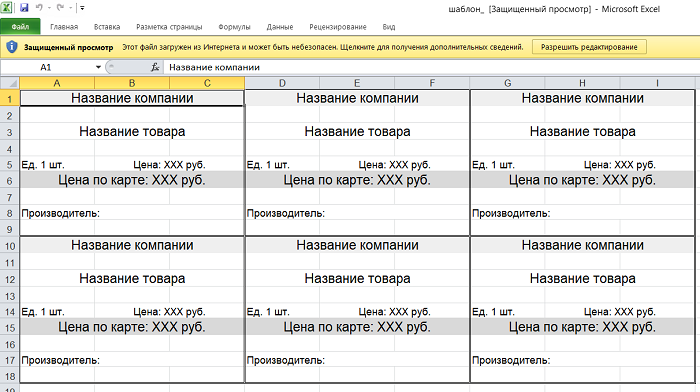This screenshot has height=392, width=700.
Task: Click Производитель: in row 8, column G
Action: pos(511,213)
